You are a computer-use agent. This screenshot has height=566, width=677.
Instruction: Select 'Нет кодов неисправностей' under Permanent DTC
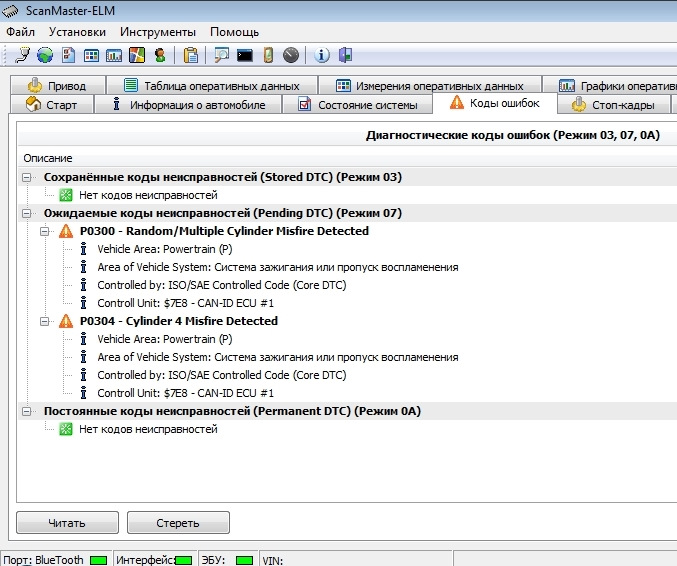148,429
